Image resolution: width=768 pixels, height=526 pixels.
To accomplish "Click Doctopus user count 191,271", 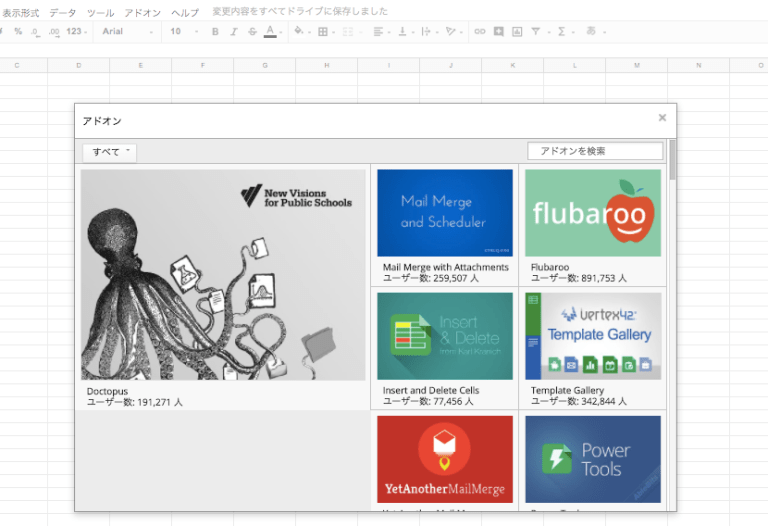I will coord(135,402).
